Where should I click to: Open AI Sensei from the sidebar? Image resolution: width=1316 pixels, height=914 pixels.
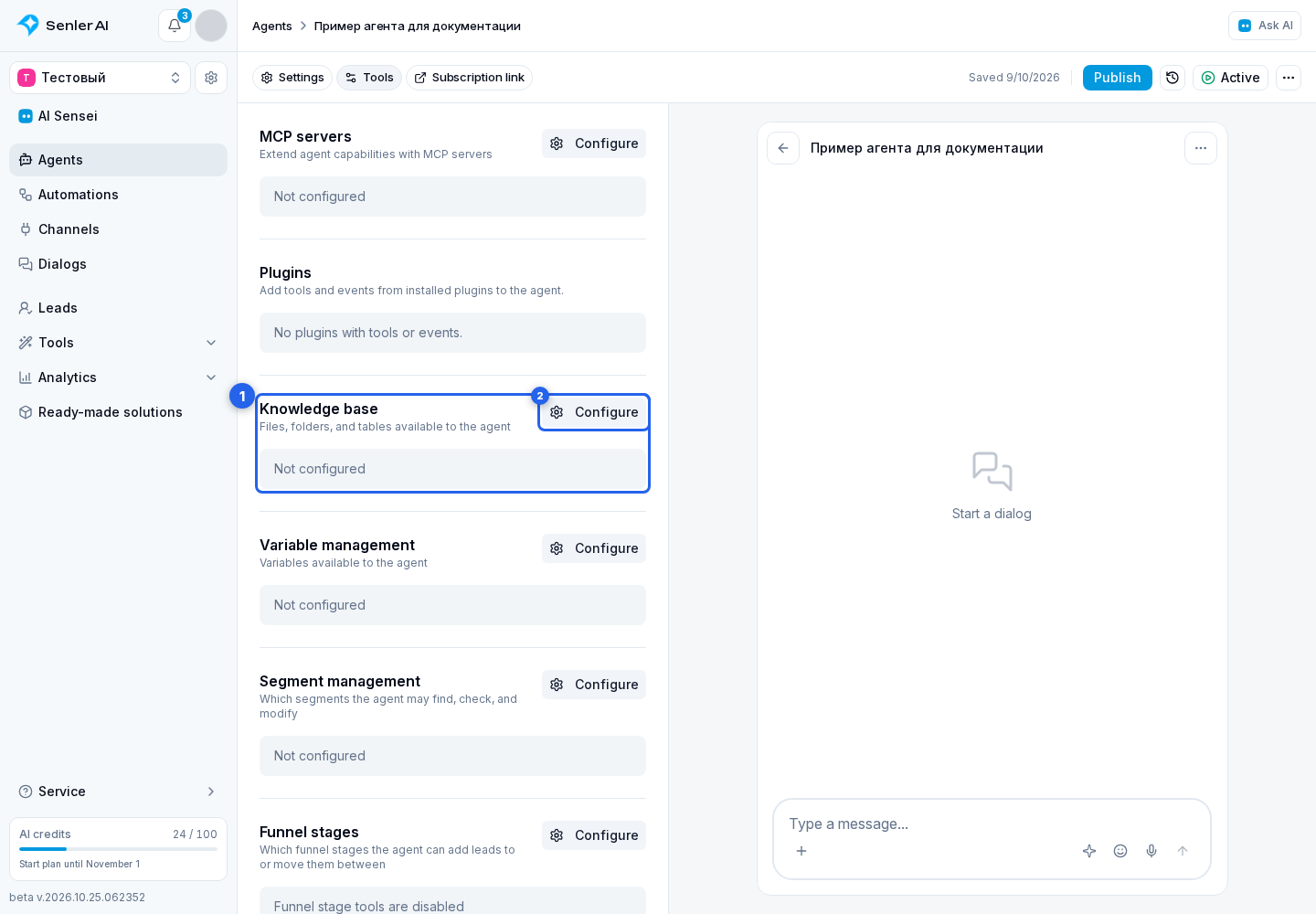(118, 116)
